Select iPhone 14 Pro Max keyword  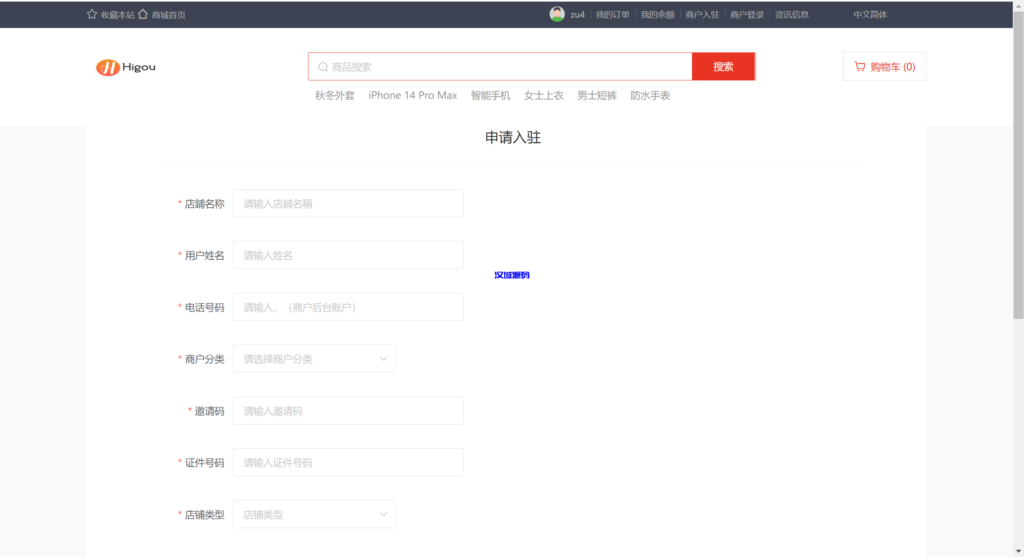coord(413,95)
